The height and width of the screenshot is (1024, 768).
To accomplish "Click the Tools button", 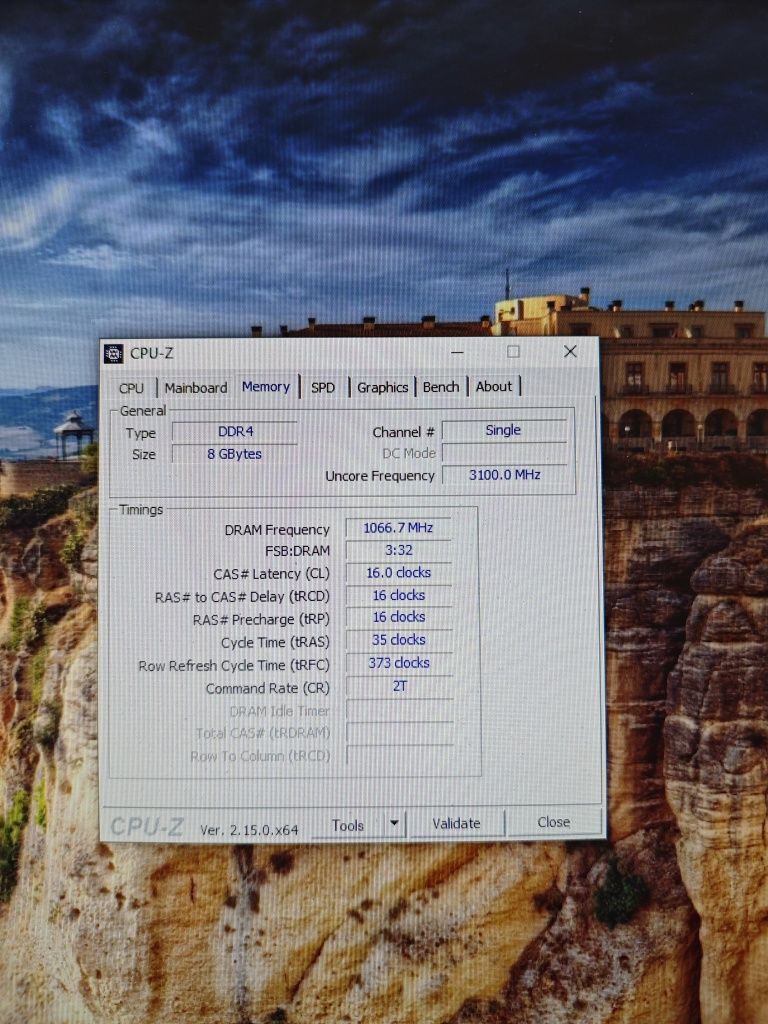I will pyautogui.click(x=347, y=825).
